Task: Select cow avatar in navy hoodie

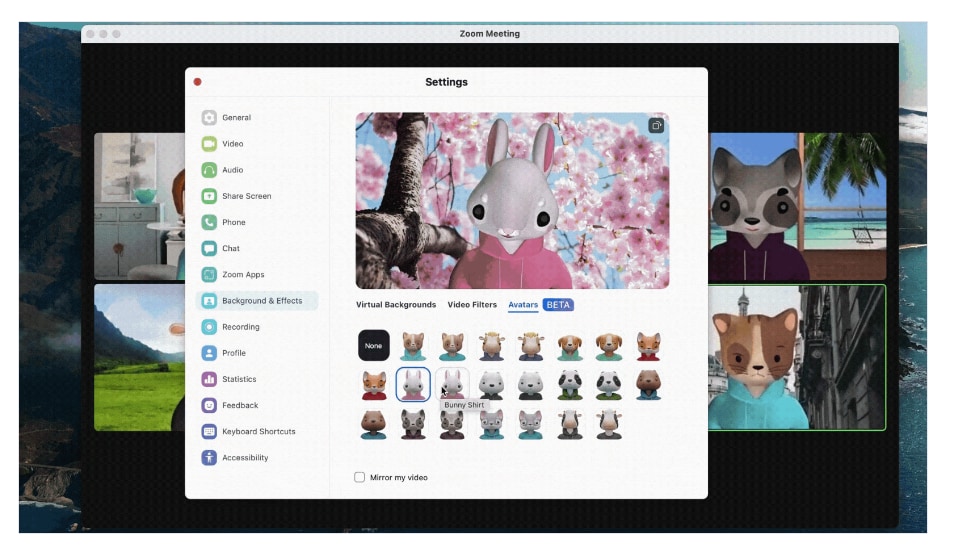Action: point(492,346)
